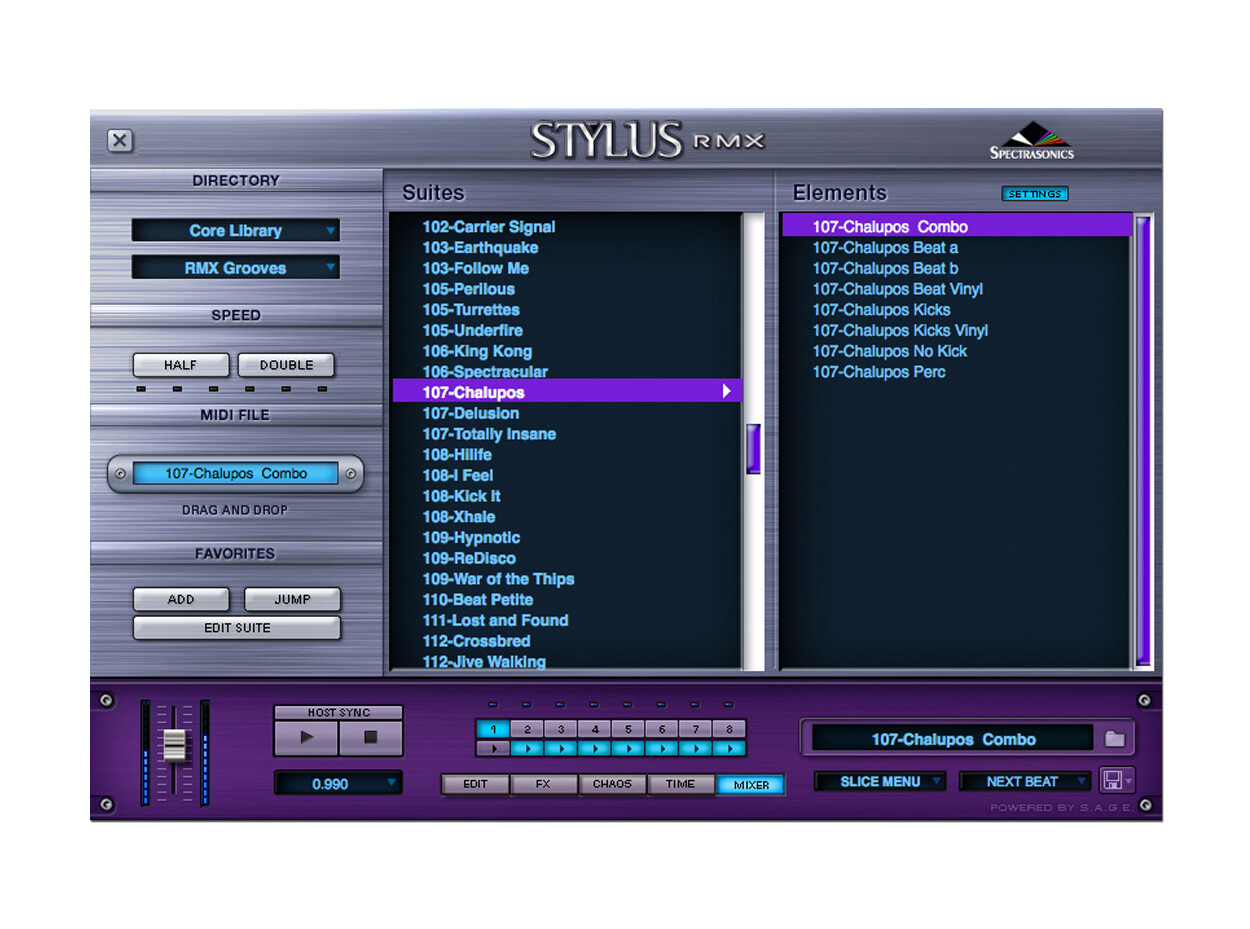Select part 4 button

(x=594, y=730)
